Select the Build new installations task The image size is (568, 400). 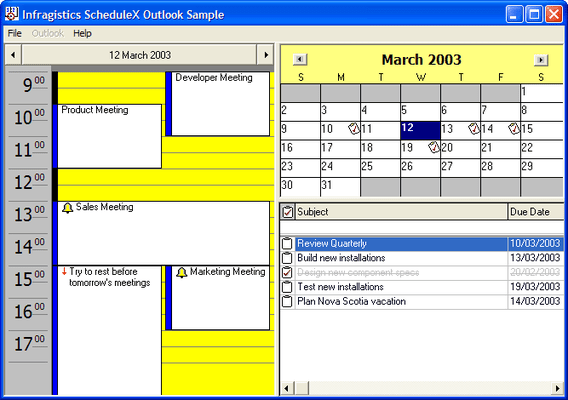(x=401, y=258)
